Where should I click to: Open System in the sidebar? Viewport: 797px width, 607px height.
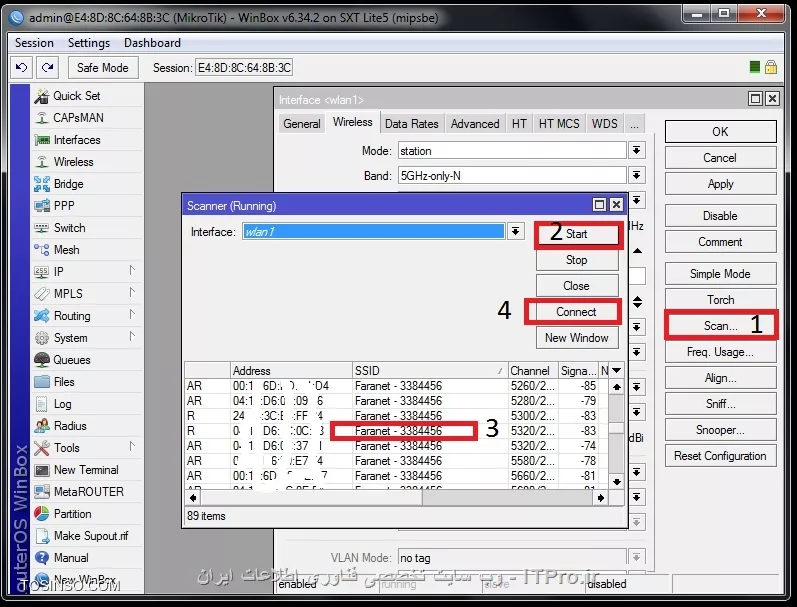click(x=70, y=338)
